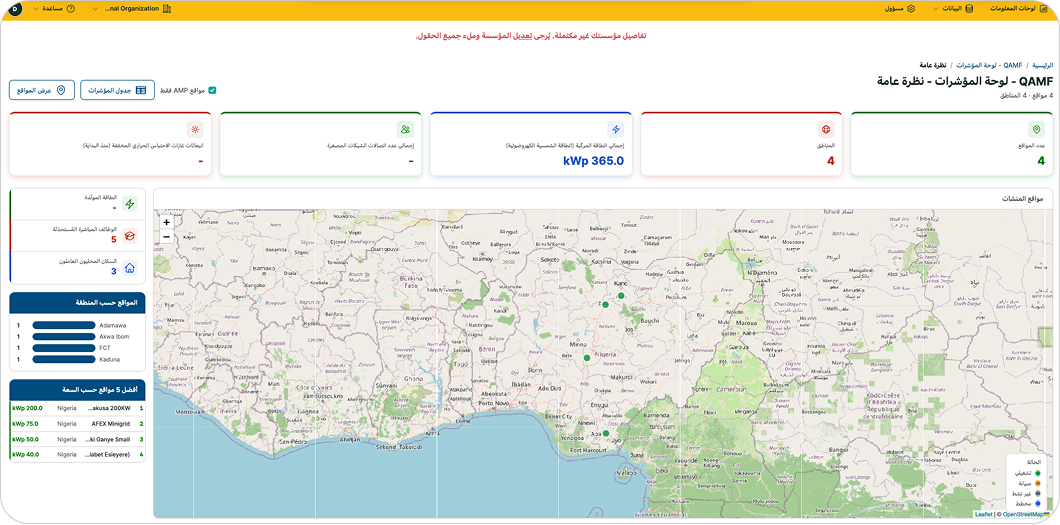This screenshot has width=1060, height=525.
Task: Click the database icon next to البيانات
Action: point(969,8)
